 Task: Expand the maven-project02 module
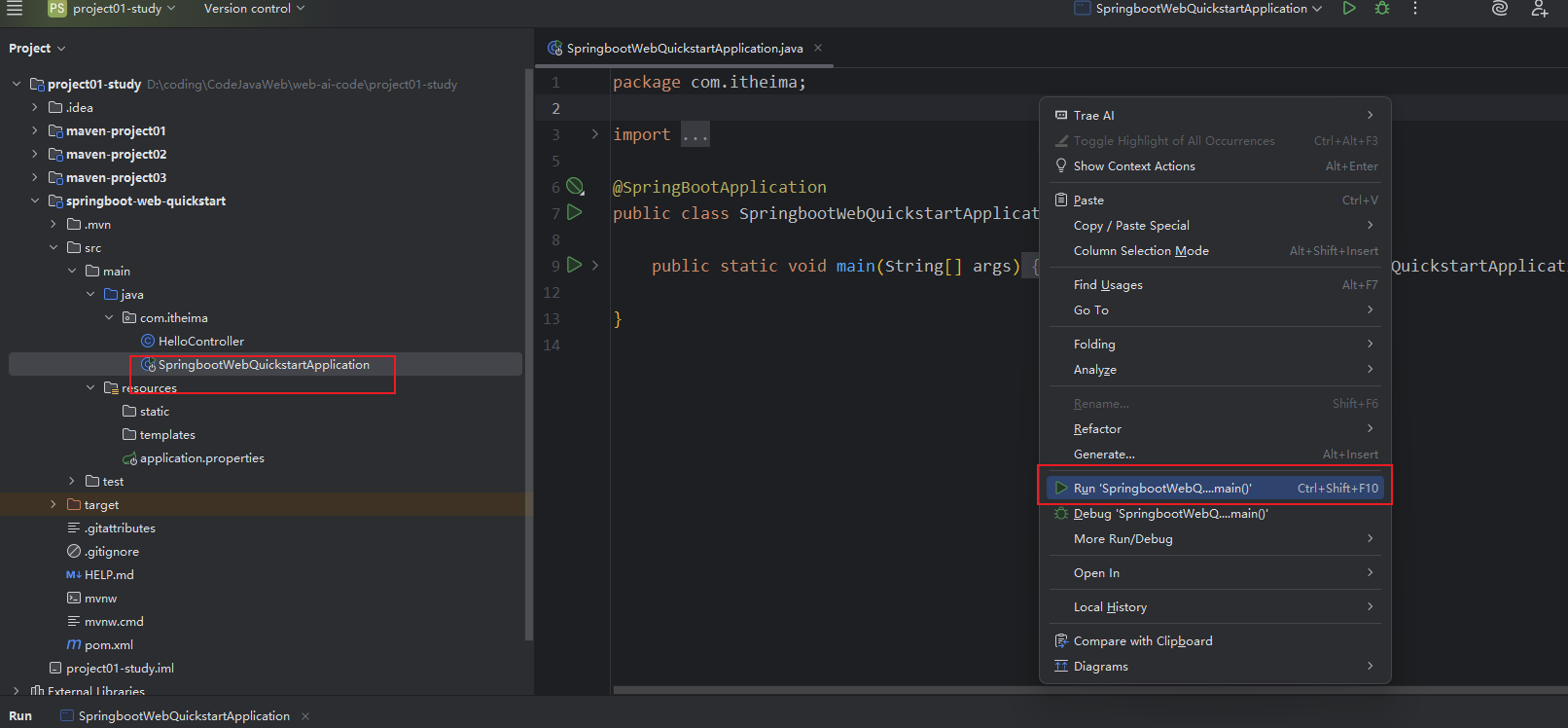click(35, 155)
